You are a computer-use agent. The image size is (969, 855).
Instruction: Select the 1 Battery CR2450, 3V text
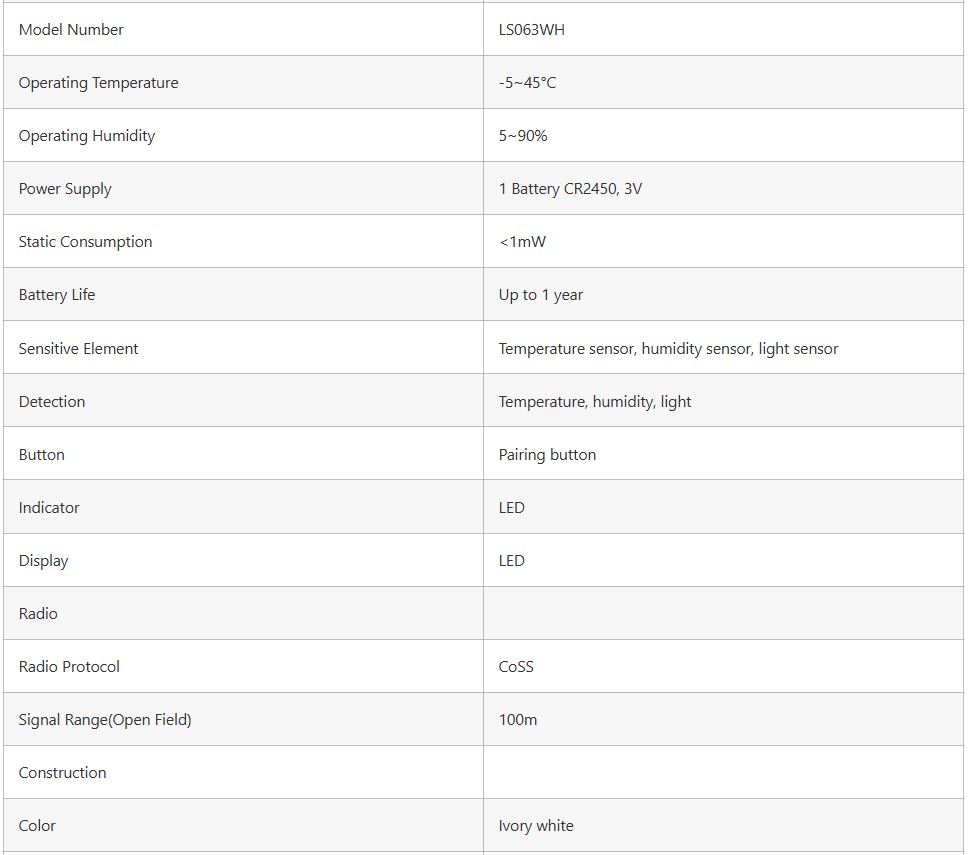[x=570, y=189]
